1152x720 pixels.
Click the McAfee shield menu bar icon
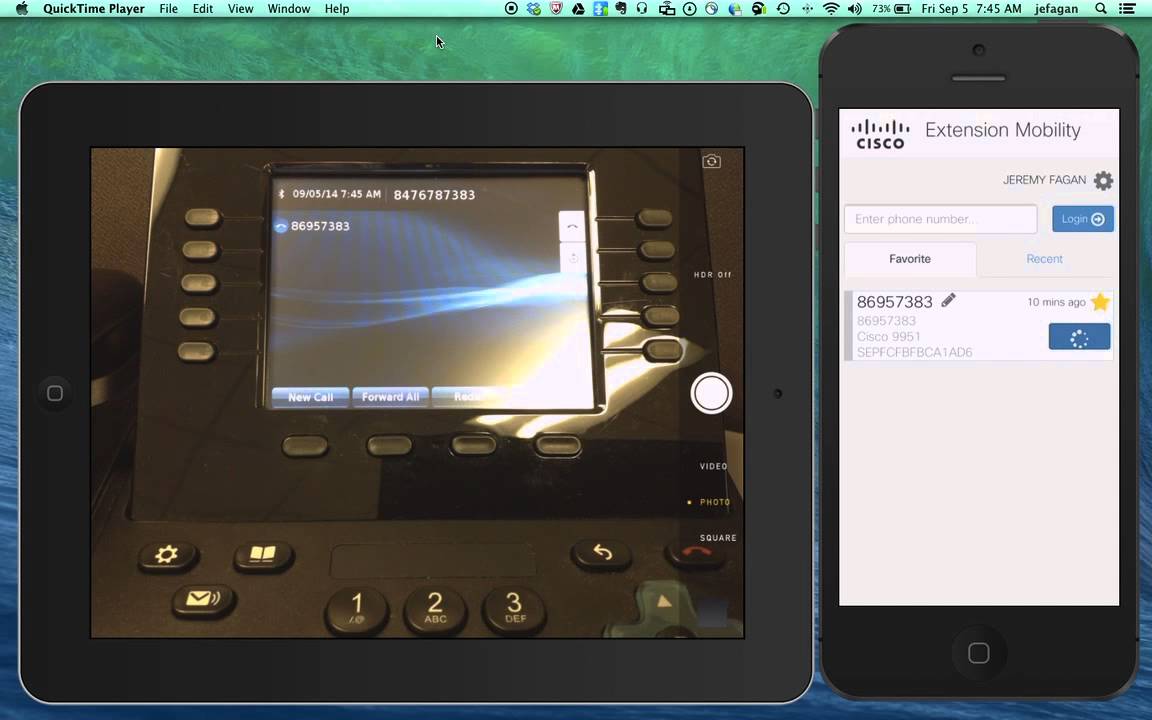click(556, 9)
